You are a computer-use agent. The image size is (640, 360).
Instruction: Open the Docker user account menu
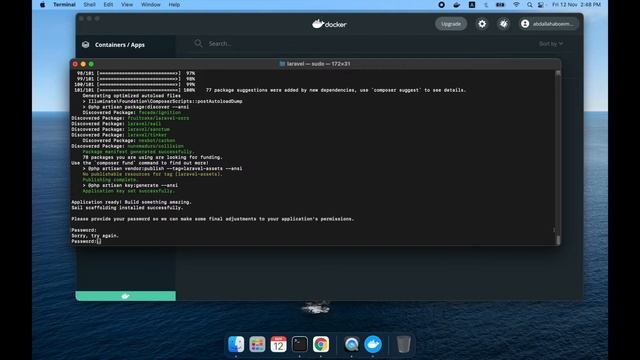coord(549,24)
